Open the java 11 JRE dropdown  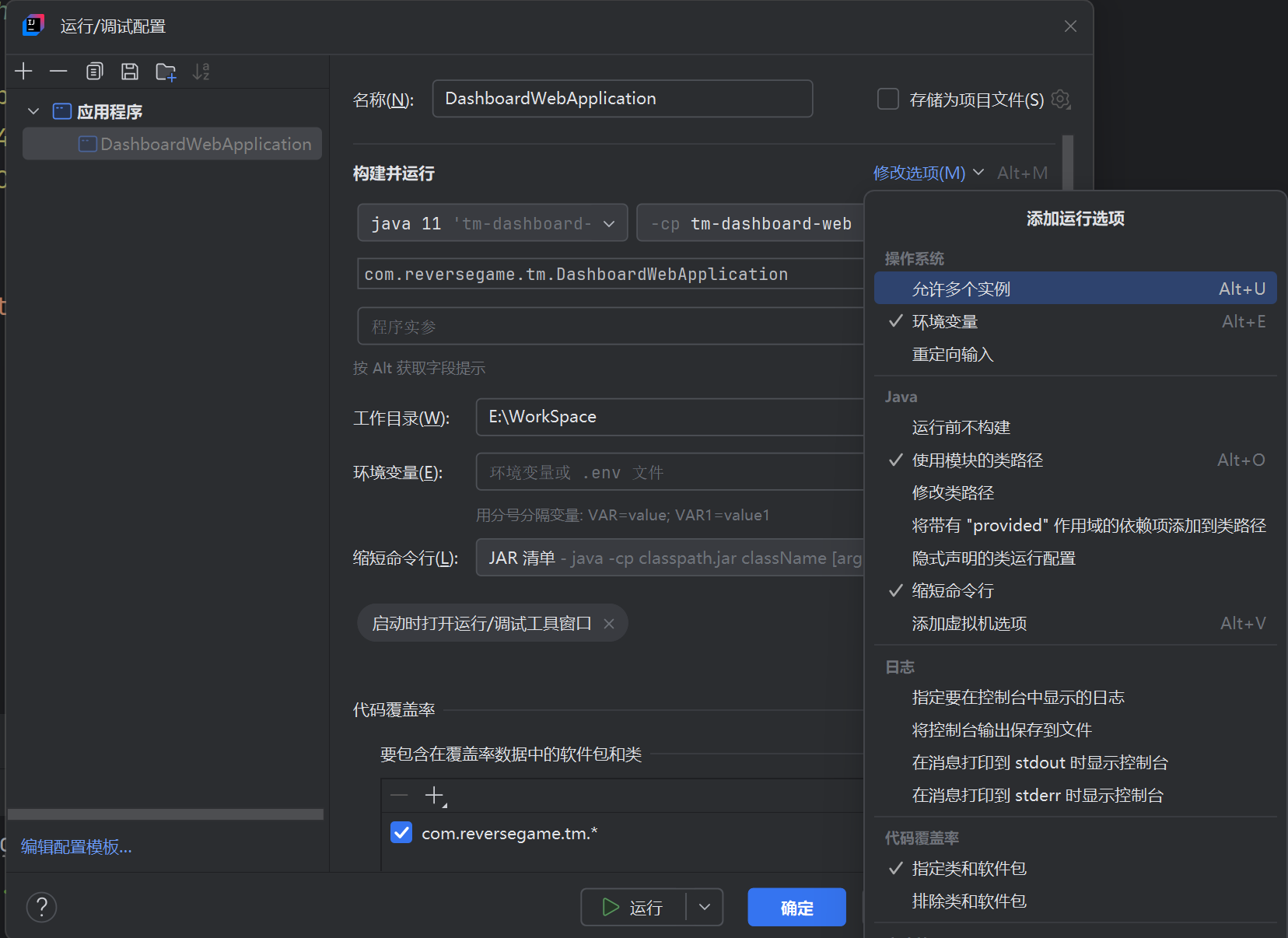[609, 223]
